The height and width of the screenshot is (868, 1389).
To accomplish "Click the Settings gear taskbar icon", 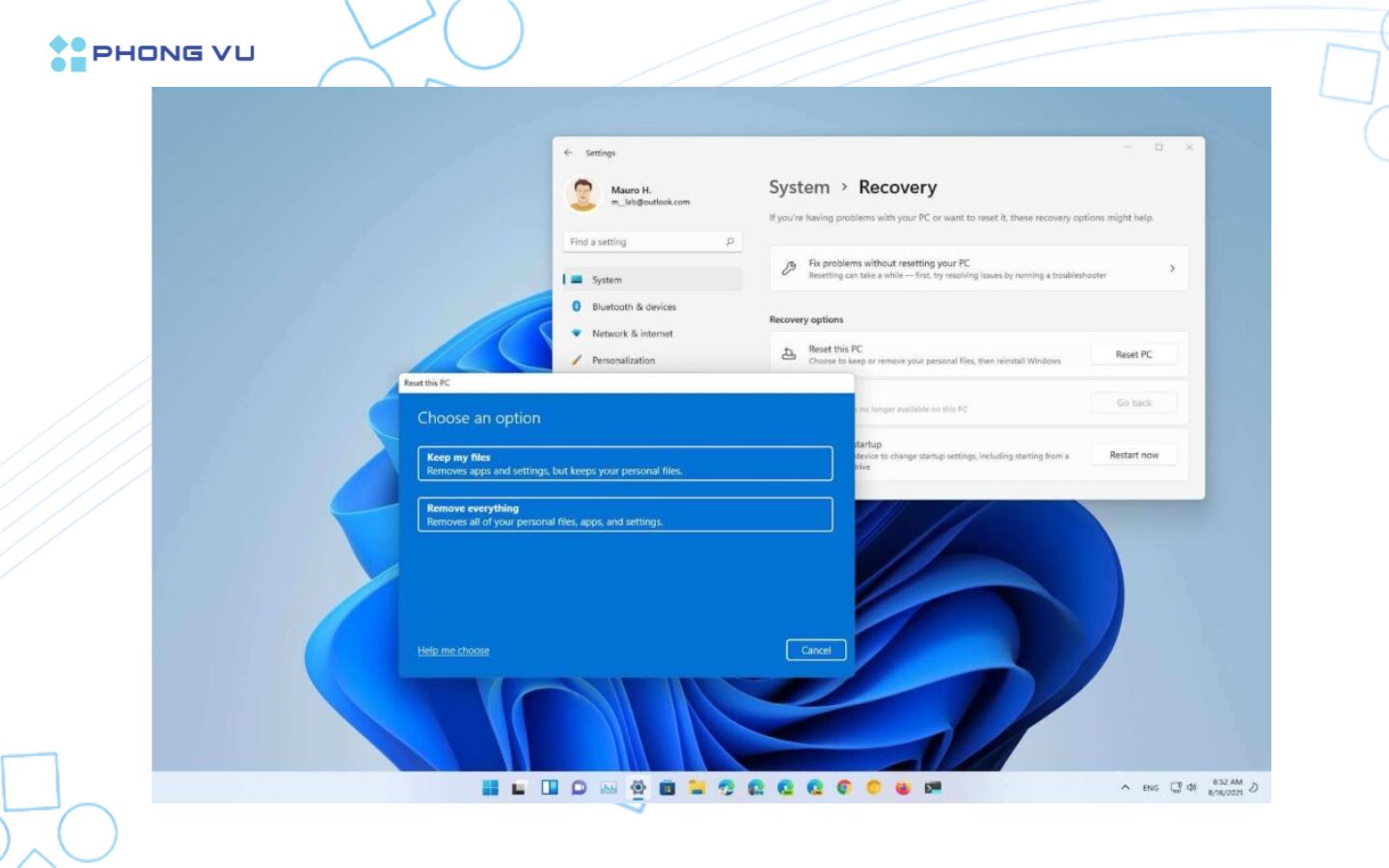I will tap(638, 788).
